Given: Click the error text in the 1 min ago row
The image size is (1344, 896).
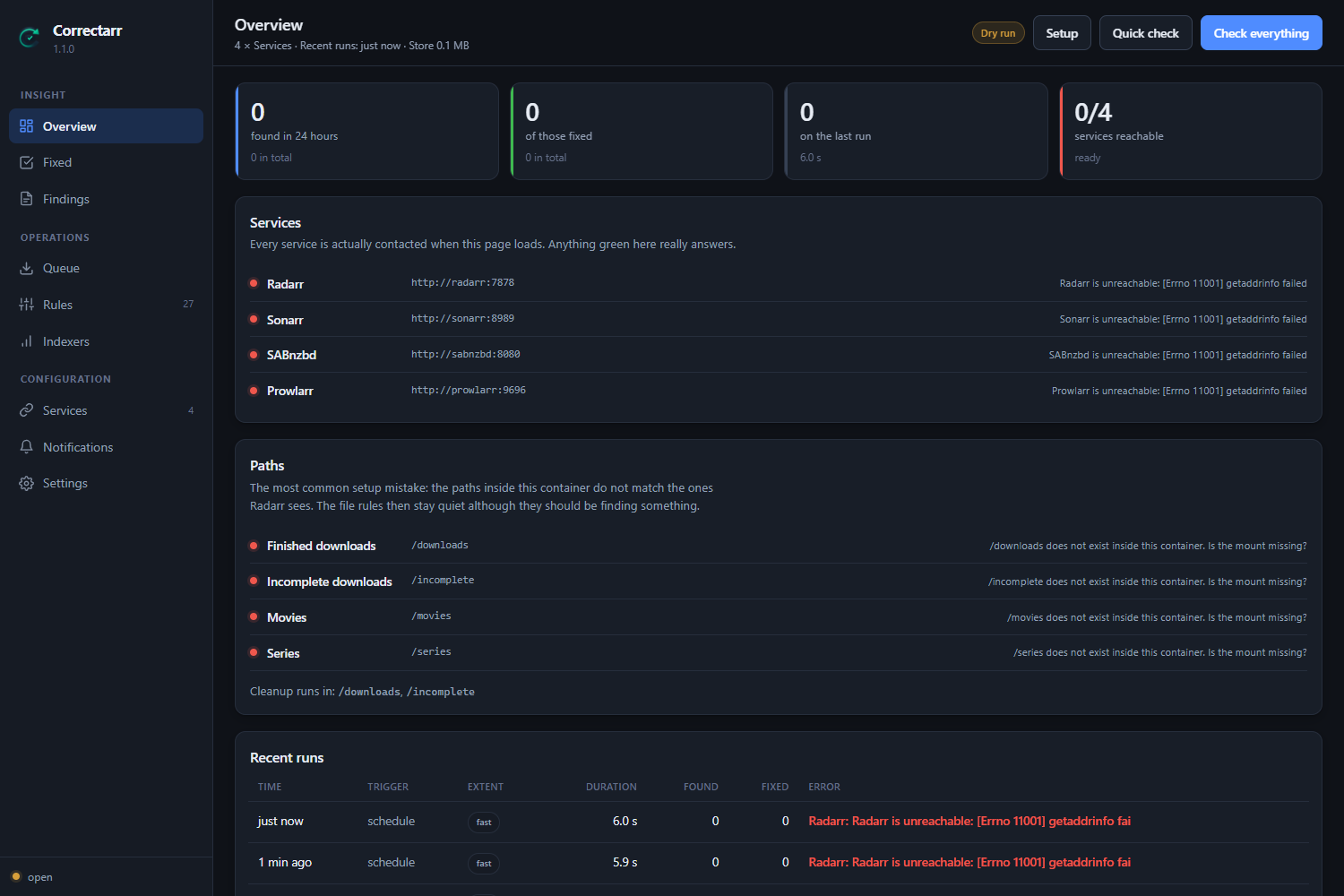Looking at the screenshot, I should (x=969, y=862).
